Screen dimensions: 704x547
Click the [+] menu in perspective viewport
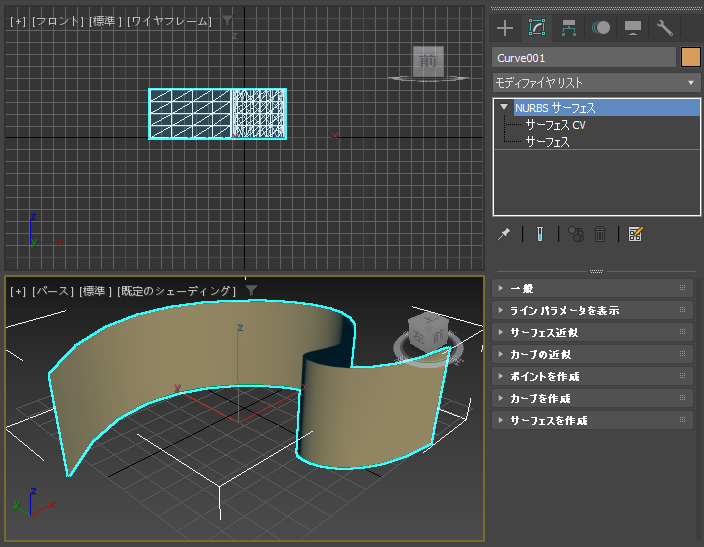(x=18, y=291)
